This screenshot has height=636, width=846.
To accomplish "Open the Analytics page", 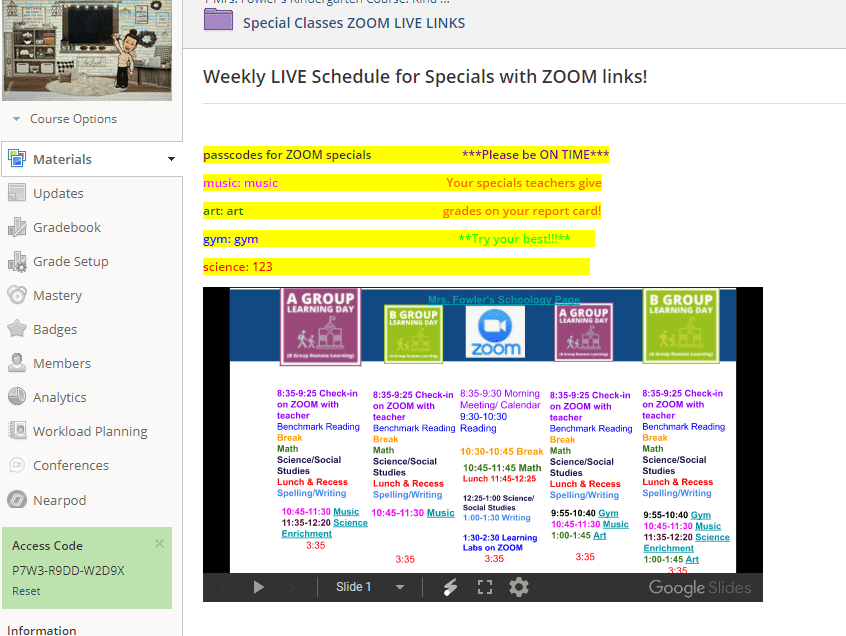I will [60, 397].
